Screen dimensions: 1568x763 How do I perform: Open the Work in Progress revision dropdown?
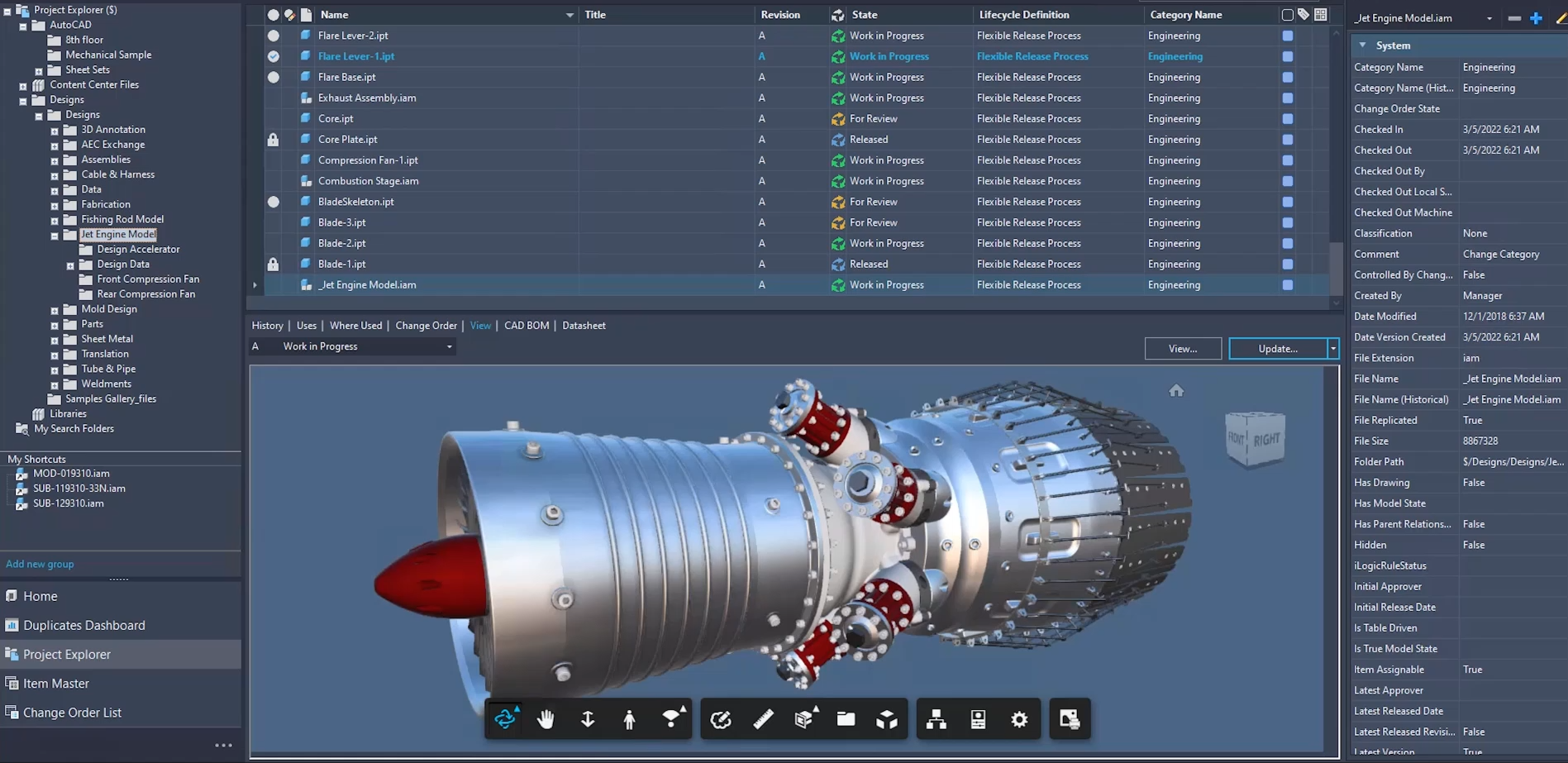pos(449,346)
